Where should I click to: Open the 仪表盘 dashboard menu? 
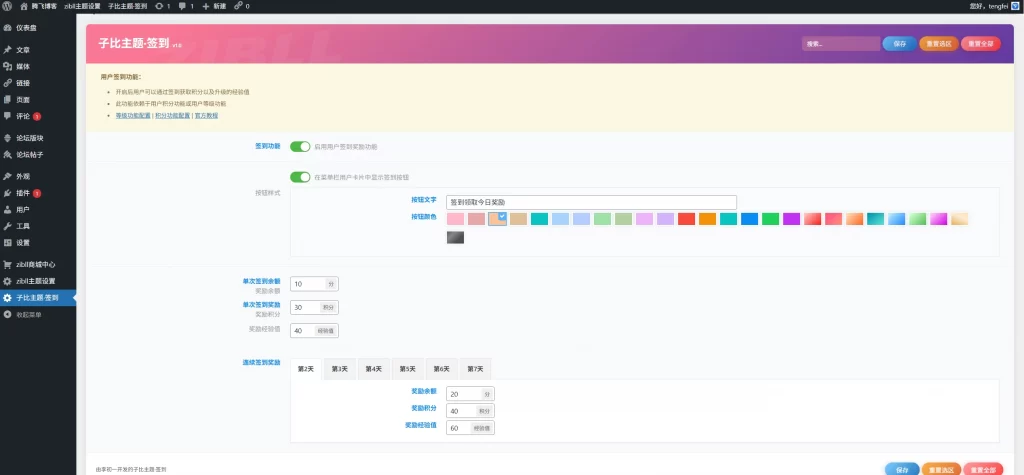28,28
